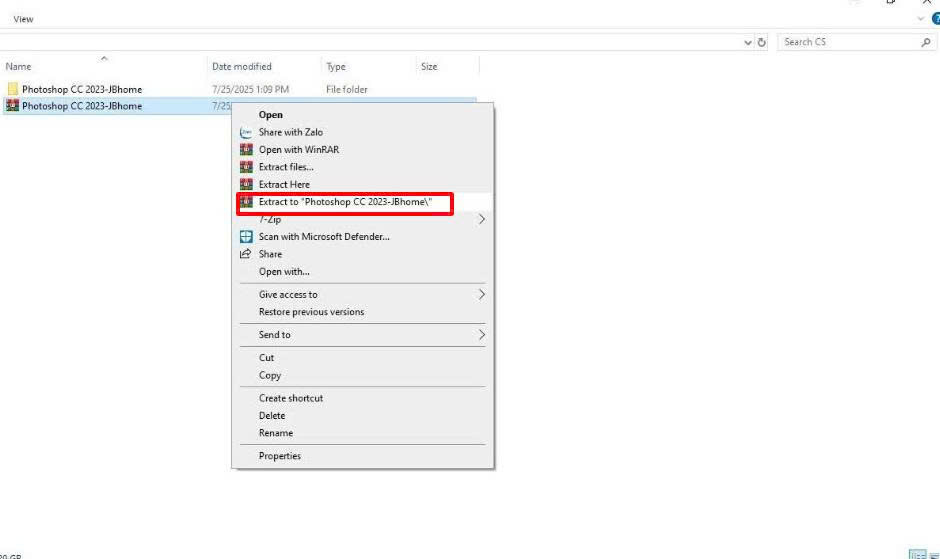This screenshot has width=940, height=559.
Task: Click the RAR archive icon of Photoshop CC 2023-JBhome
Action: [13, 106]
